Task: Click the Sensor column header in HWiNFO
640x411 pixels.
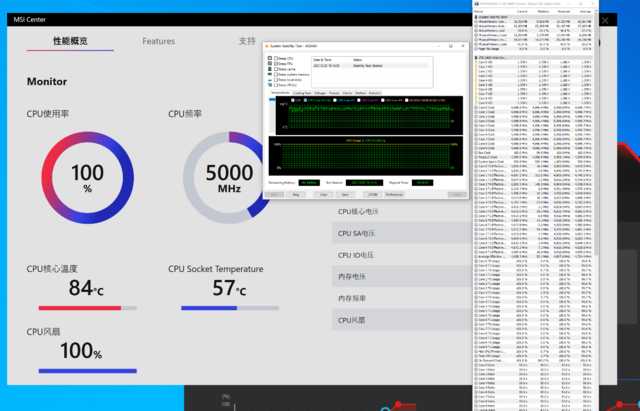Action: (x=479, y=11)
